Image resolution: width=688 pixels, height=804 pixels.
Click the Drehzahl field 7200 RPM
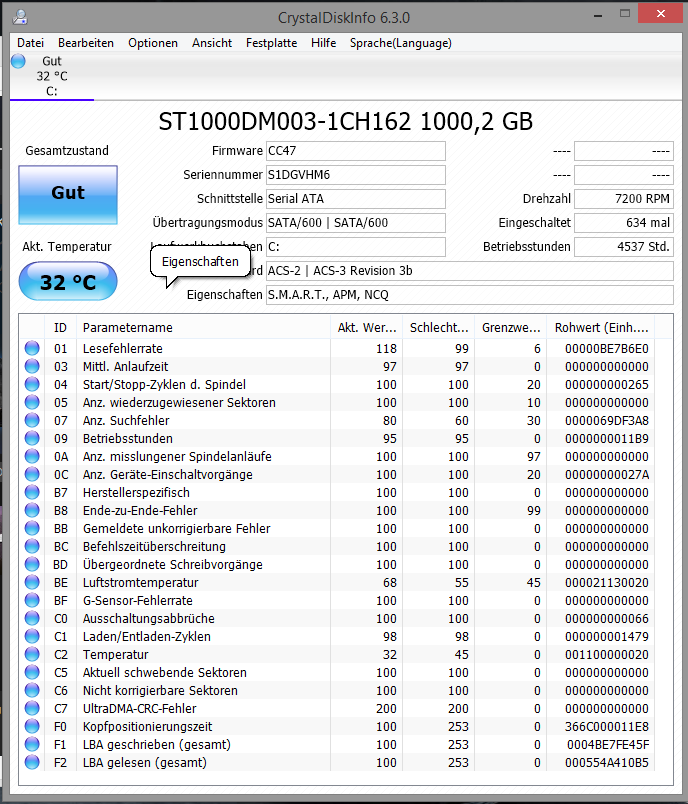click(624, 199)
